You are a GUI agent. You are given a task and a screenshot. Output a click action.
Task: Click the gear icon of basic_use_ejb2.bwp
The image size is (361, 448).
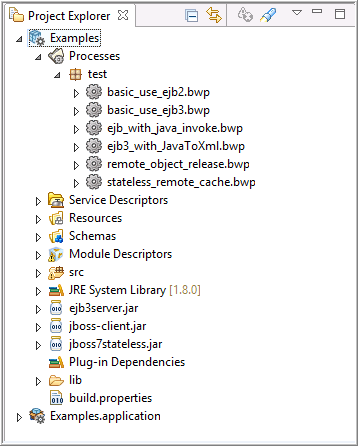(94, 92)
